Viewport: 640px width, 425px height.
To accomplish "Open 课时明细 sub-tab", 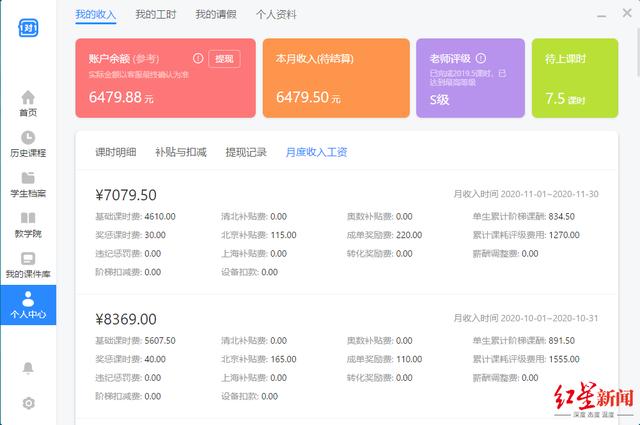I will click(116, 152).
